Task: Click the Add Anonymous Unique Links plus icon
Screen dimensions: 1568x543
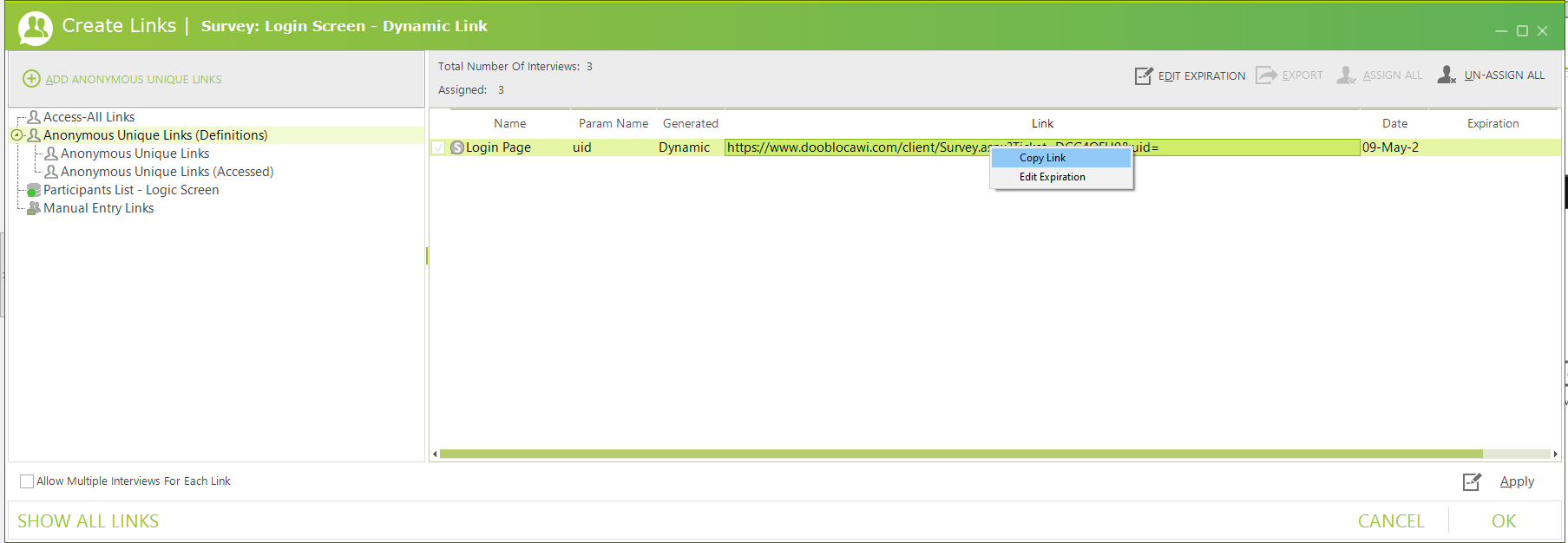Action: tap(31, 79)
